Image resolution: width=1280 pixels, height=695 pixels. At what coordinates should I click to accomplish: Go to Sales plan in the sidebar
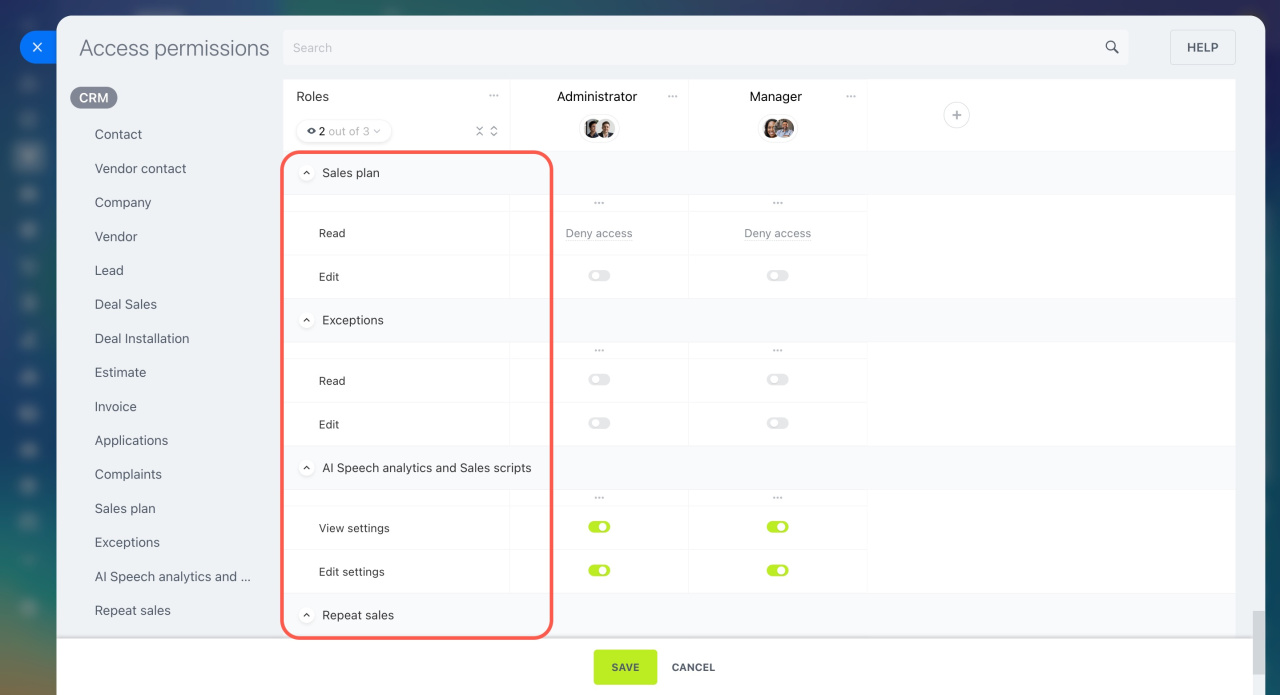[125, 508]
